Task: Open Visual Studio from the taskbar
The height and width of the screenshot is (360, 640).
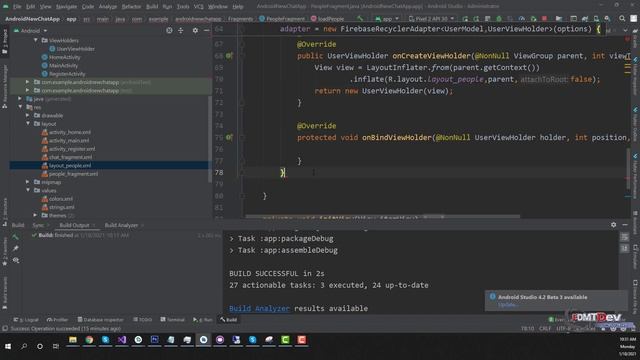Action: 122,340
